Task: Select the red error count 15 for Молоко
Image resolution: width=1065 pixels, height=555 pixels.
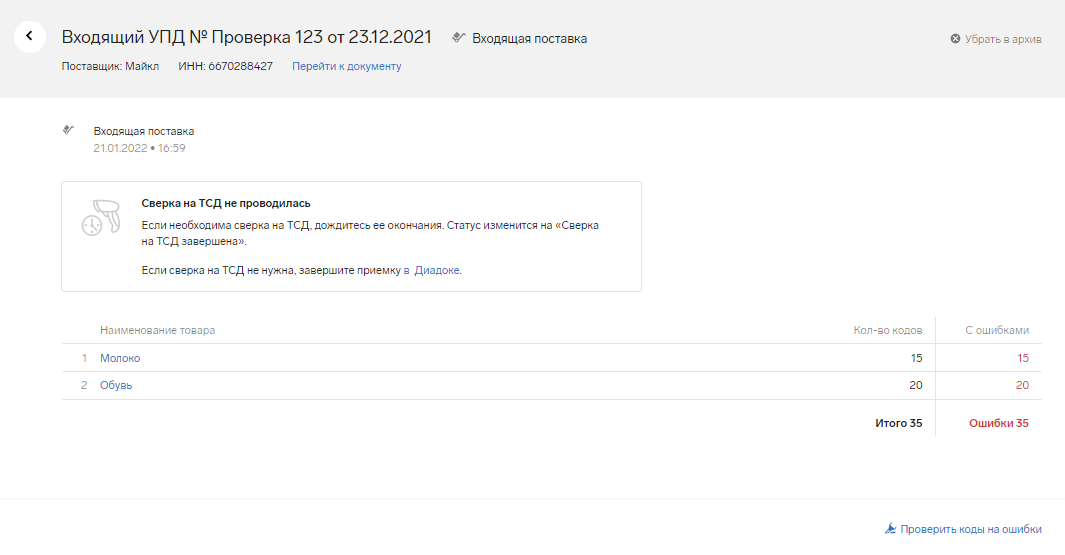Action: (x=1021, y=358)
